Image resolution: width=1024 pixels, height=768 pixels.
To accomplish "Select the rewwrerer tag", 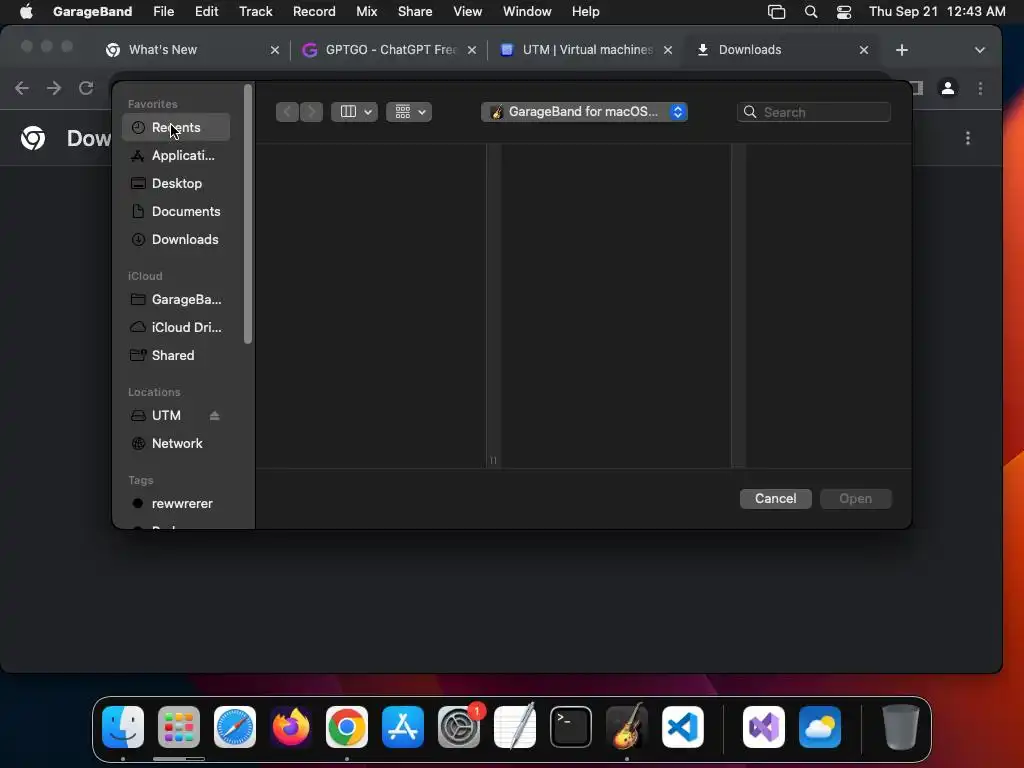I will point(176,504).
